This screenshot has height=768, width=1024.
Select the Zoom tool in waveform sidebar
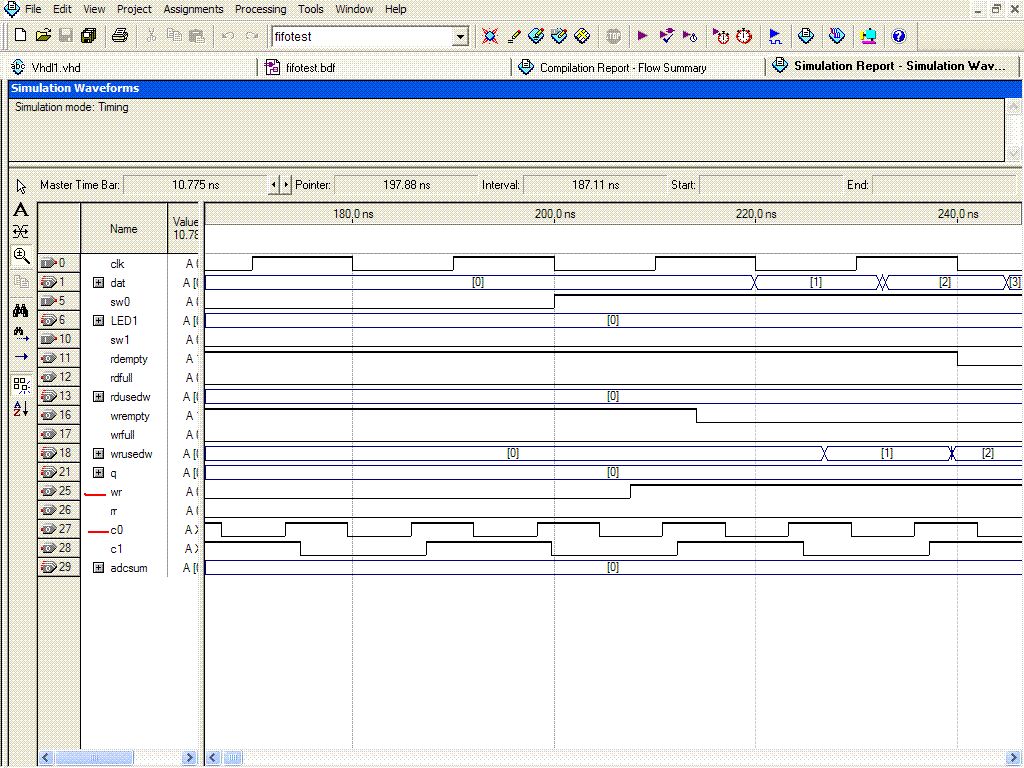(x=21, y=256)
